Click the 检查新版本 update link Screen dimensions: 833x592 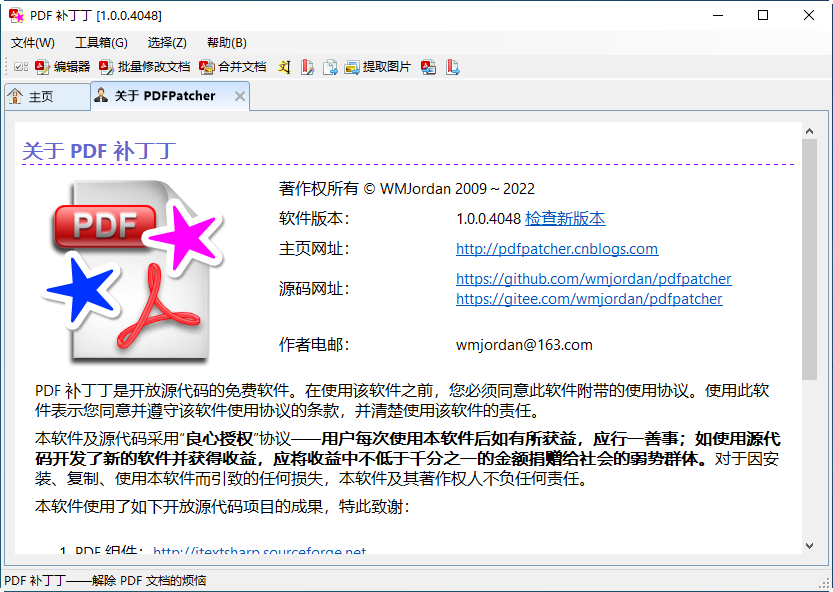pyautogui.click(x=565, y=218)
